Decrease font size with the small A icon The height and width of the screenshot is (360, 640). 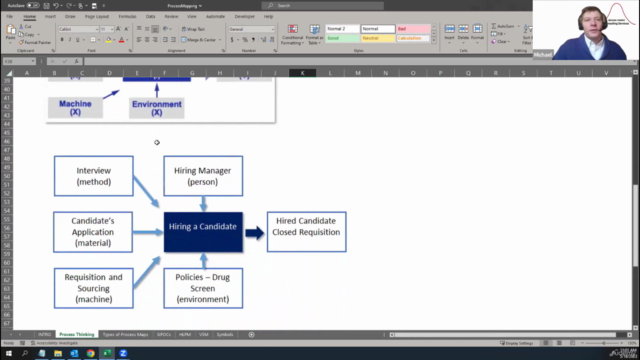(126, 29)
